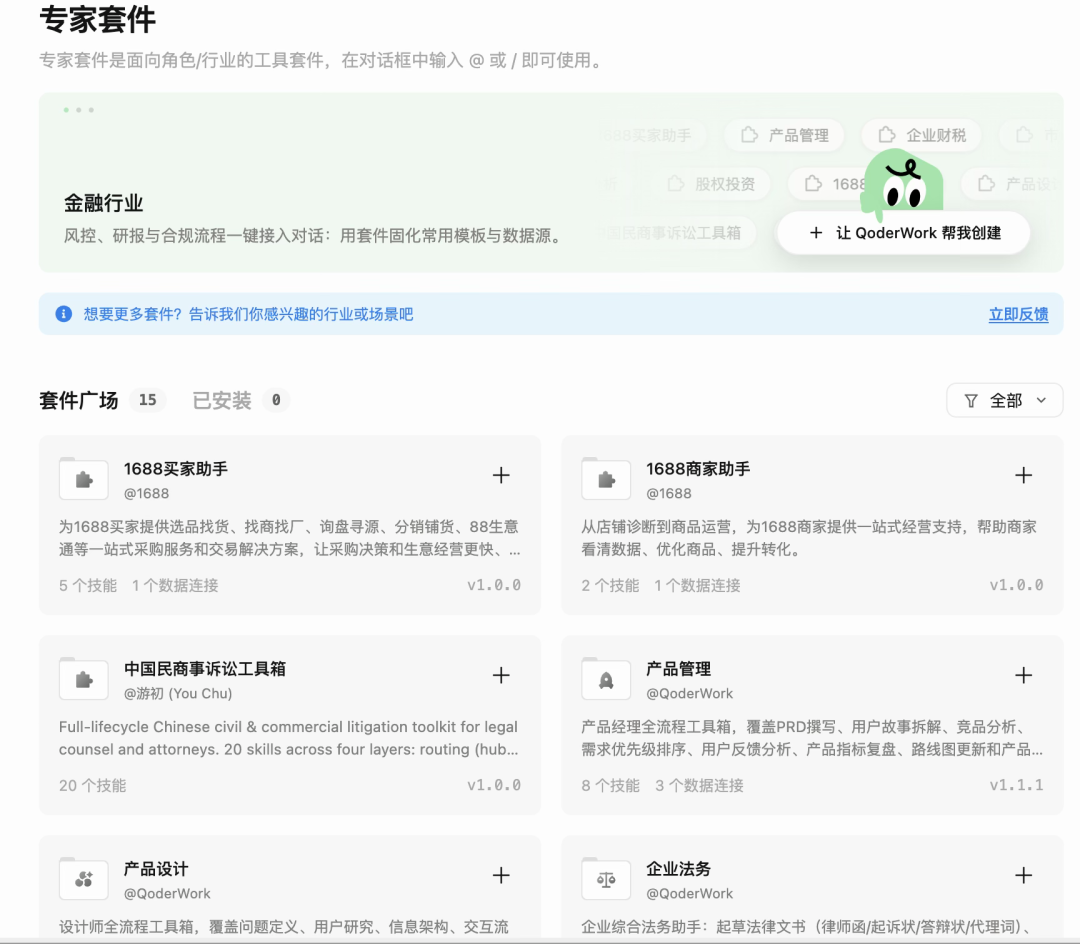This screenshot has width=1080, height=944.
Task: Click the blue info icon in feedback banner
Action: pyautogui.click(x=63, y=314)
